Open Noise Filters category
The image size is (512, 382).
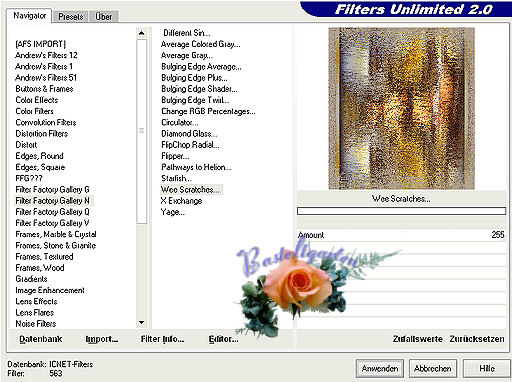pyautogui.click(x=36, y=324)
